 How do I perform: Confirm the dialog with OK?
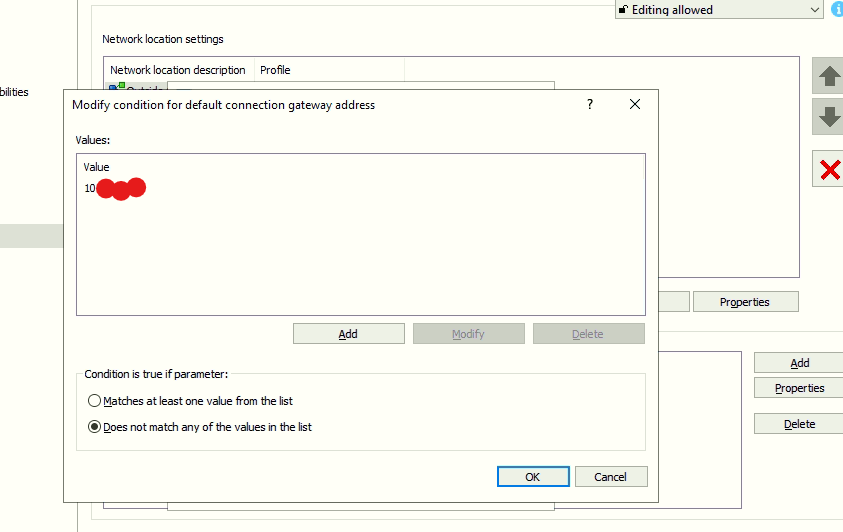533,477
